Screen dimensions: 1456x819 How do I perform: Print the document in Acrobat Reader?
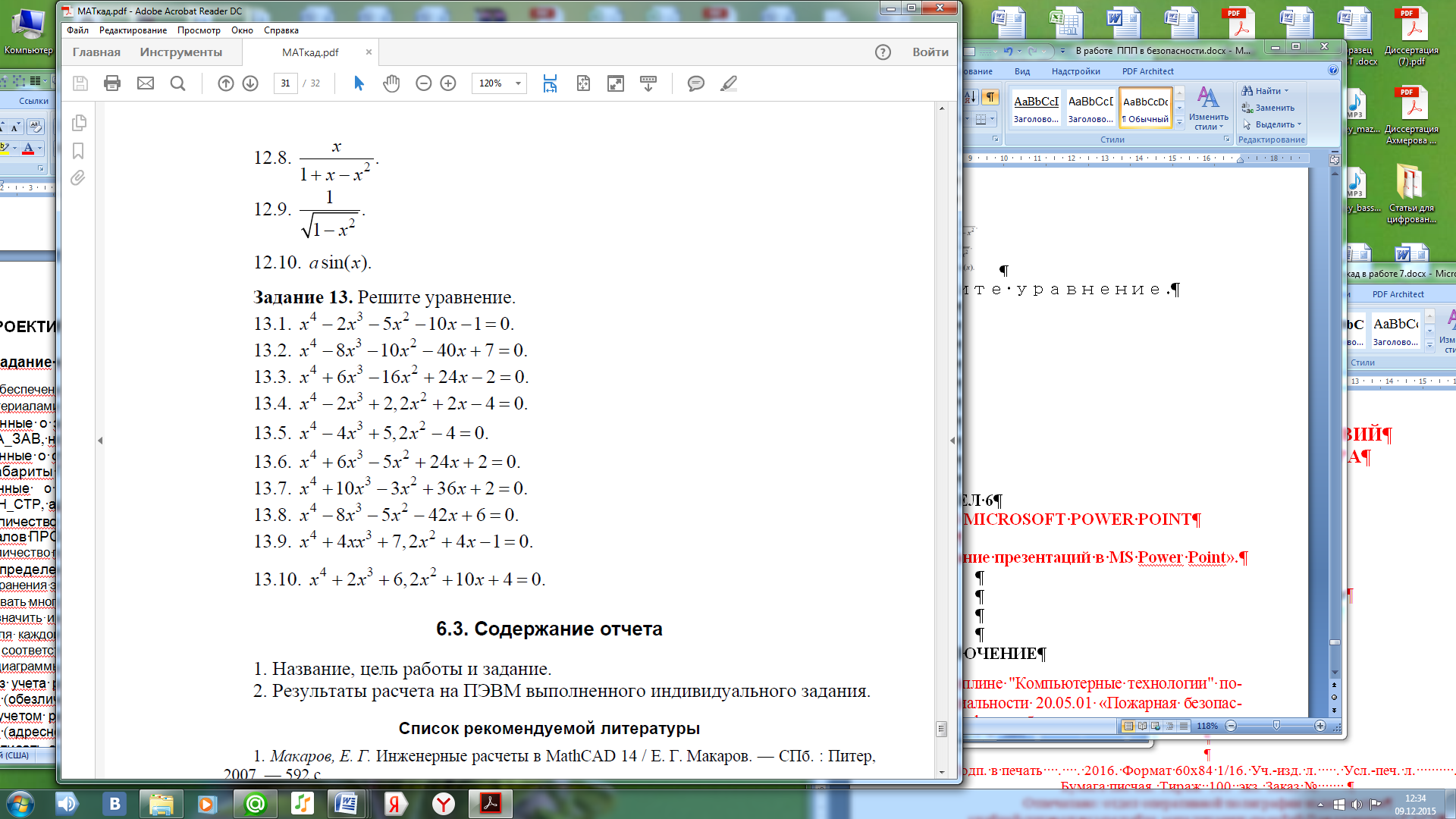pyautogui.click(x=112, y=83)
